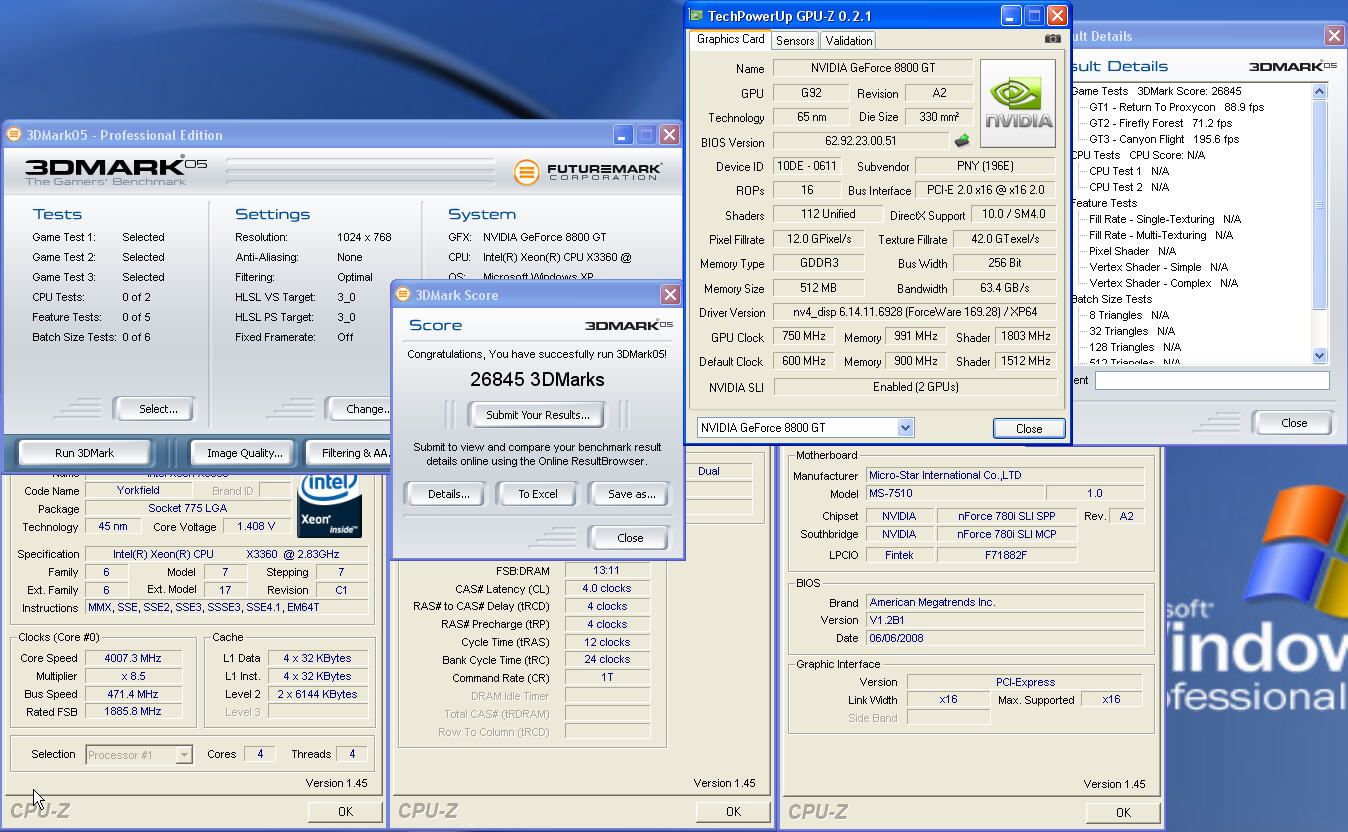Image resolution: width=1348 pixels, height=832 pixels.
Task: Click the GPU-Z camera screenshot icon
Action: (x=1052, y=39)
